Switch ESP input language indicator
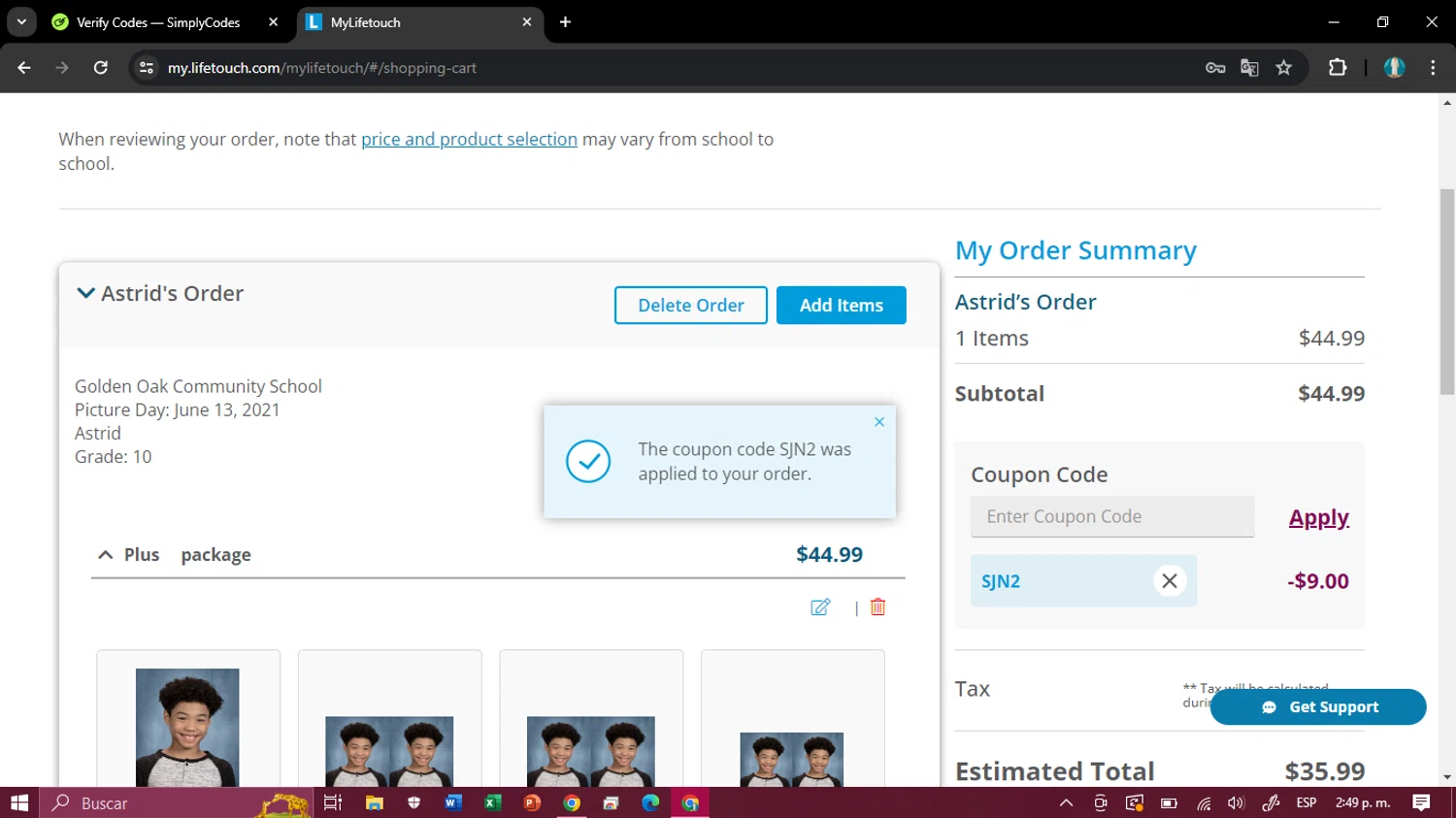 tap(1307, 802)
